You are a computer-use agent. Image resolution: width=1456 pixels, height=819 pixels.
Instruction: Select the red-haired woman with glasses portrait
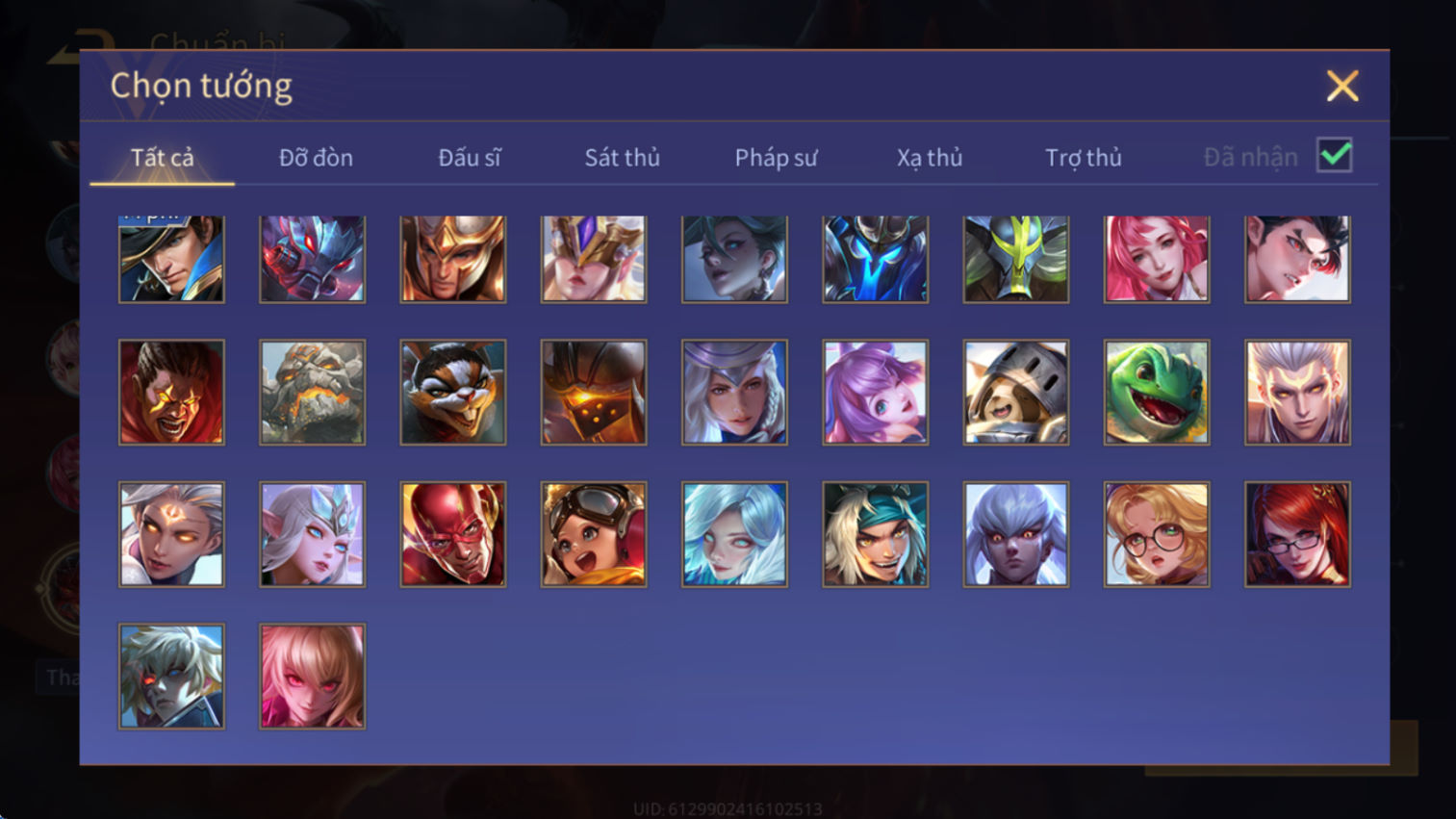1296,534
